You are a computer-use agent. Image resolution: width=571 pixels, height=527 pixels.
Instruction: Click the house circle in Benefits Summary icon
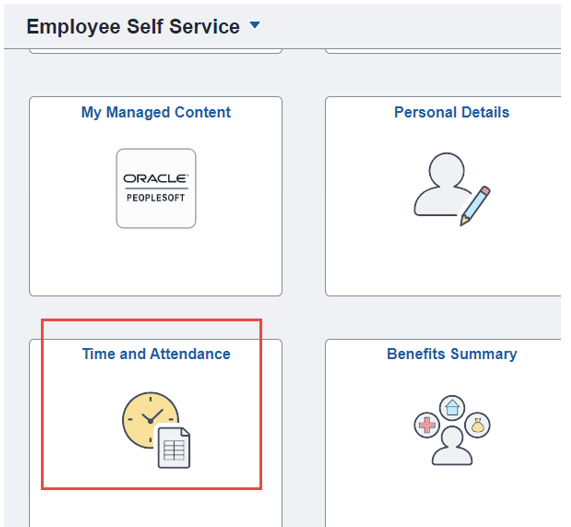[452, 408]
